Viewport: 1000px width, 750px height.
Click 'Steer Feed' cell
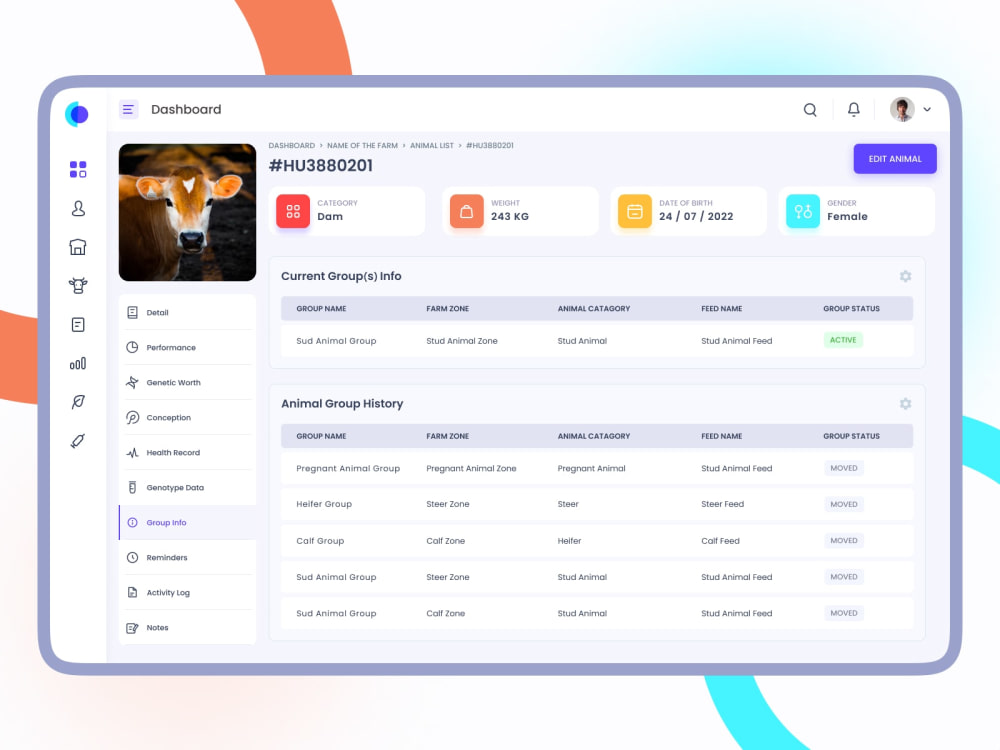723,504
